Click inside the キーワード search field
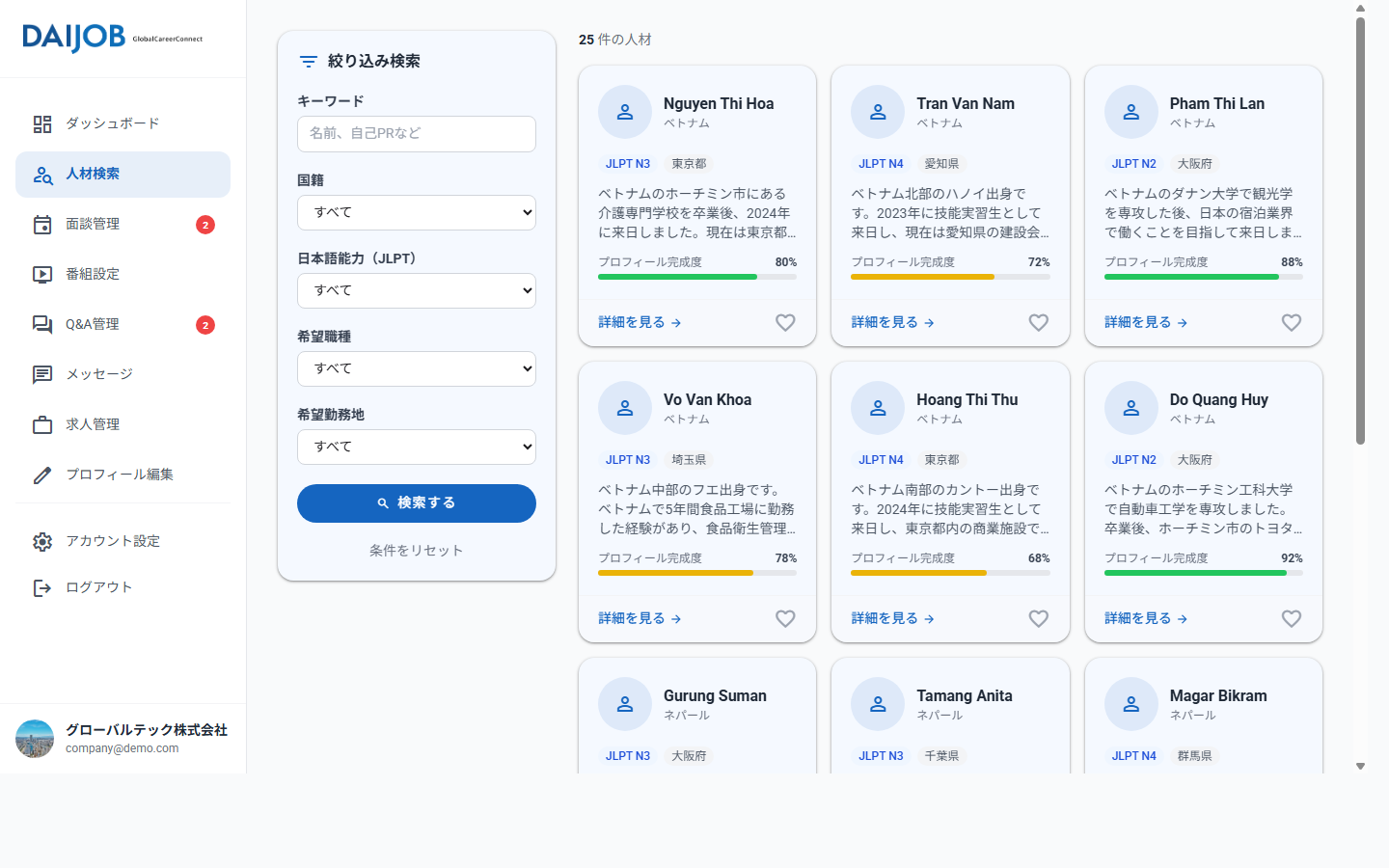This screenshot has height=868, width=1389. click(x=417, y=134)
